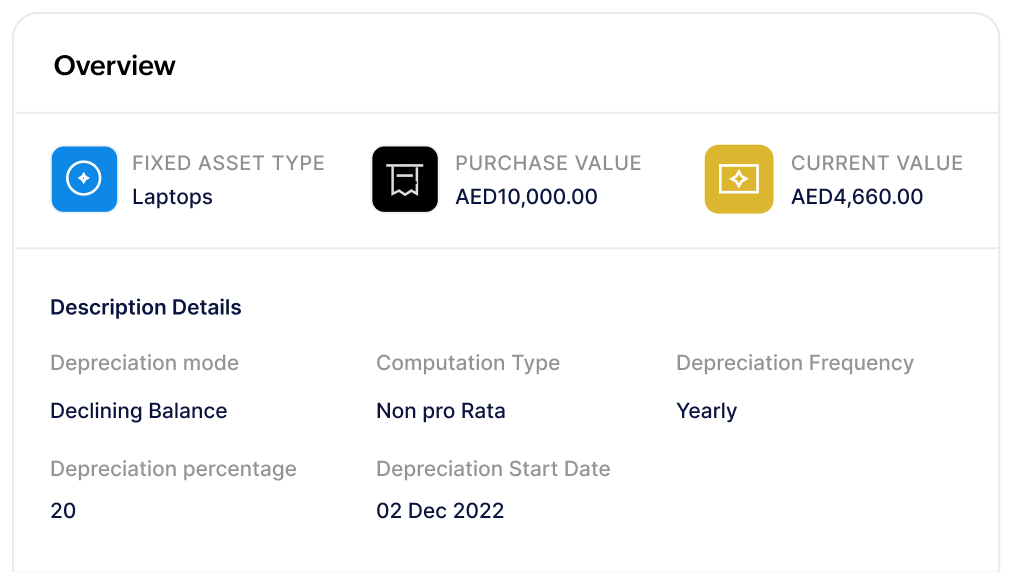Click the Laptops asset type value
This screenshot has height=572, width=1012.
click(x=172, y=197)
